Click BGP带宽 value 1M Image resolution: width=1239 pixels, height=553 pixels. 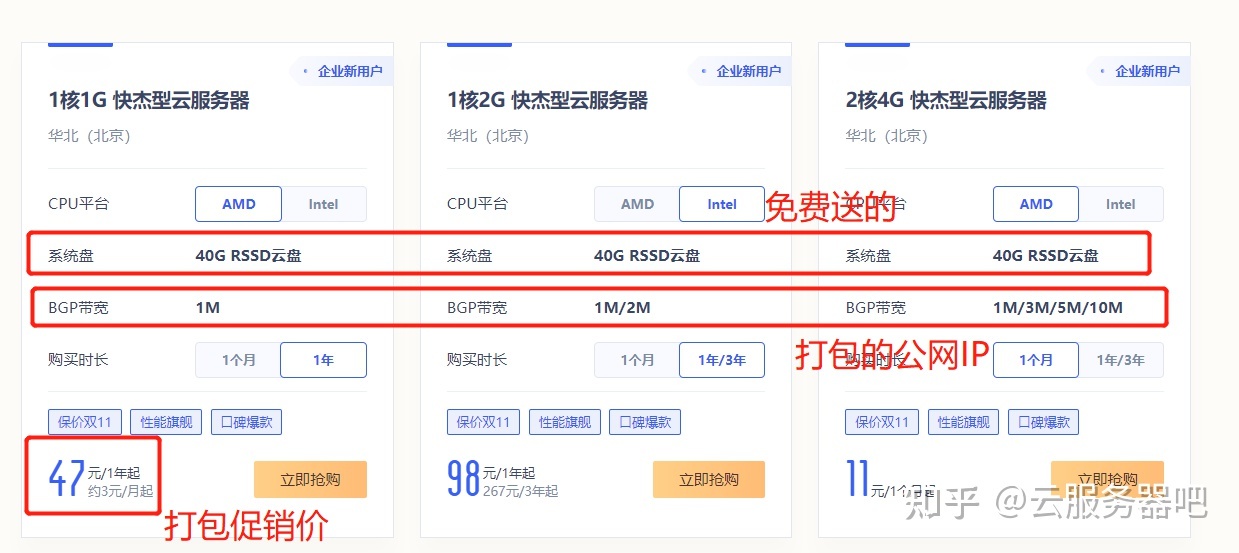point(207,307)
